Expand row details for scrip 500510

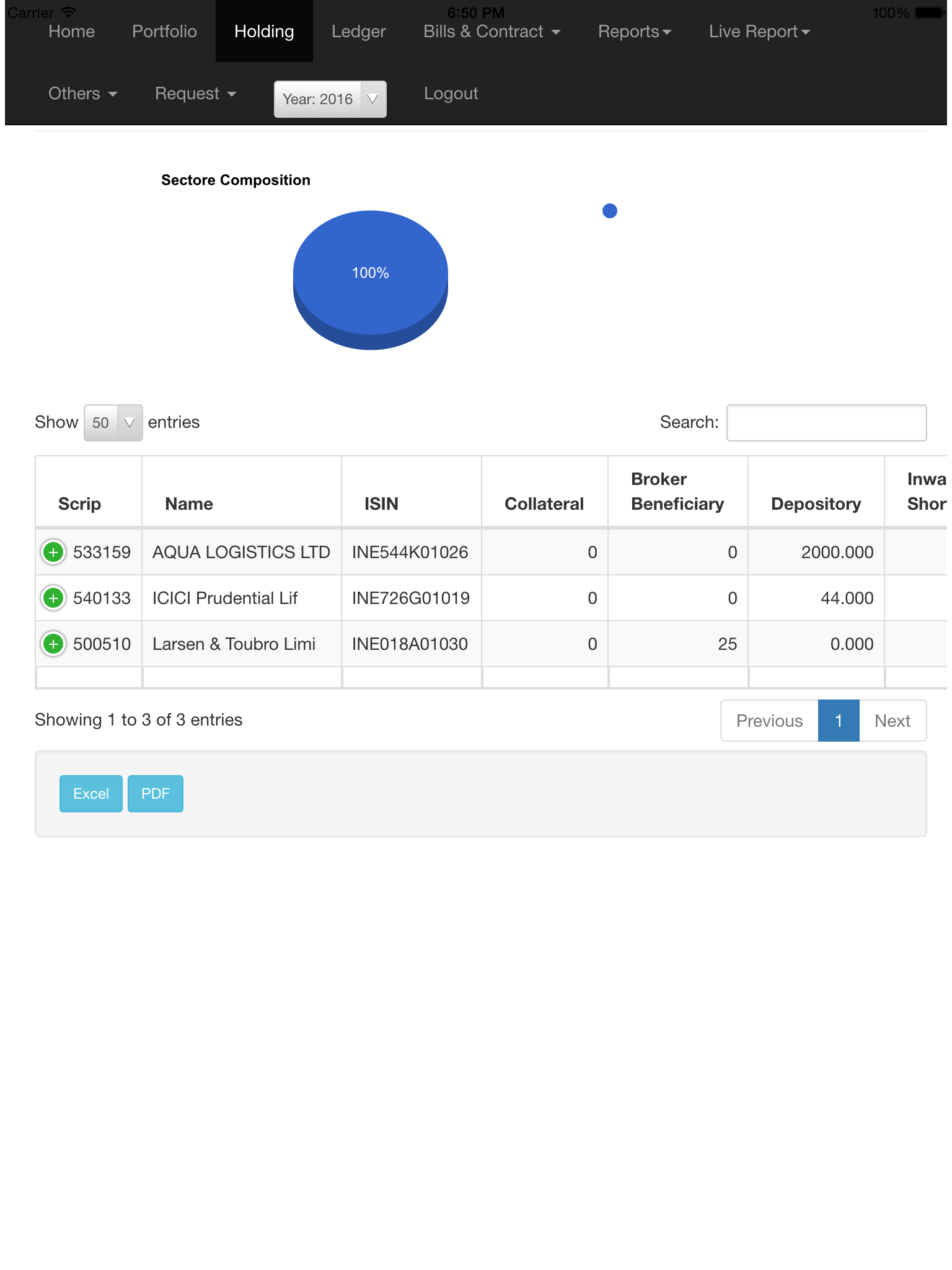(53, 644)
